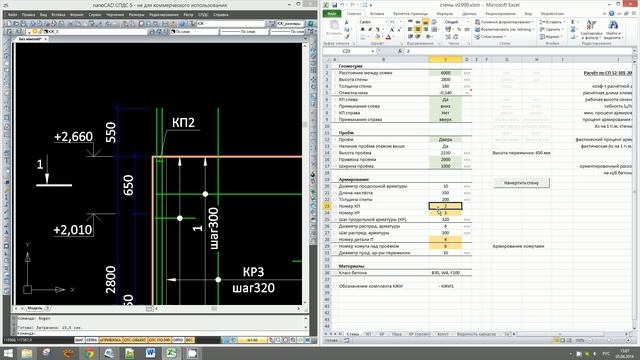Click the Save icon in nanoCAD's toolbar

coord(23,24)
